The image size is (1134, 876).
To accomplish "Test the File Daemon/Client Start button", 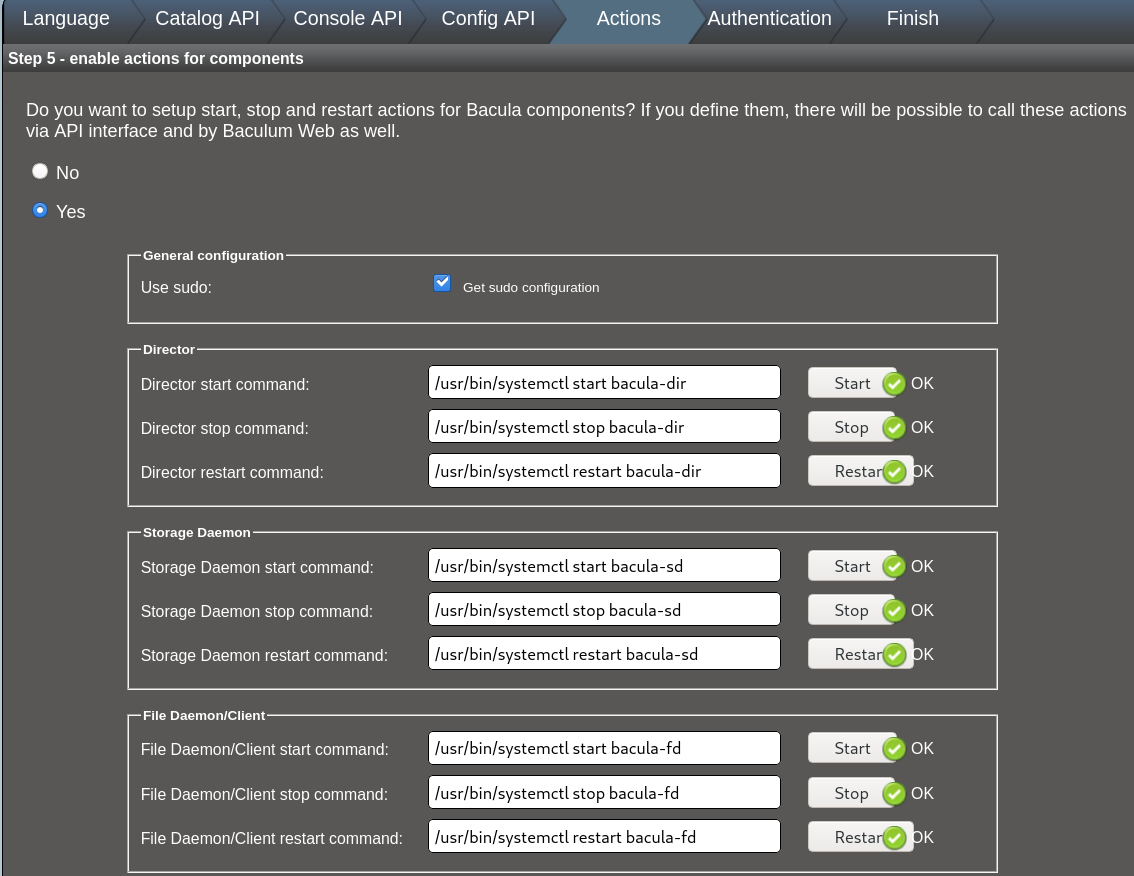I will (852, 749).
